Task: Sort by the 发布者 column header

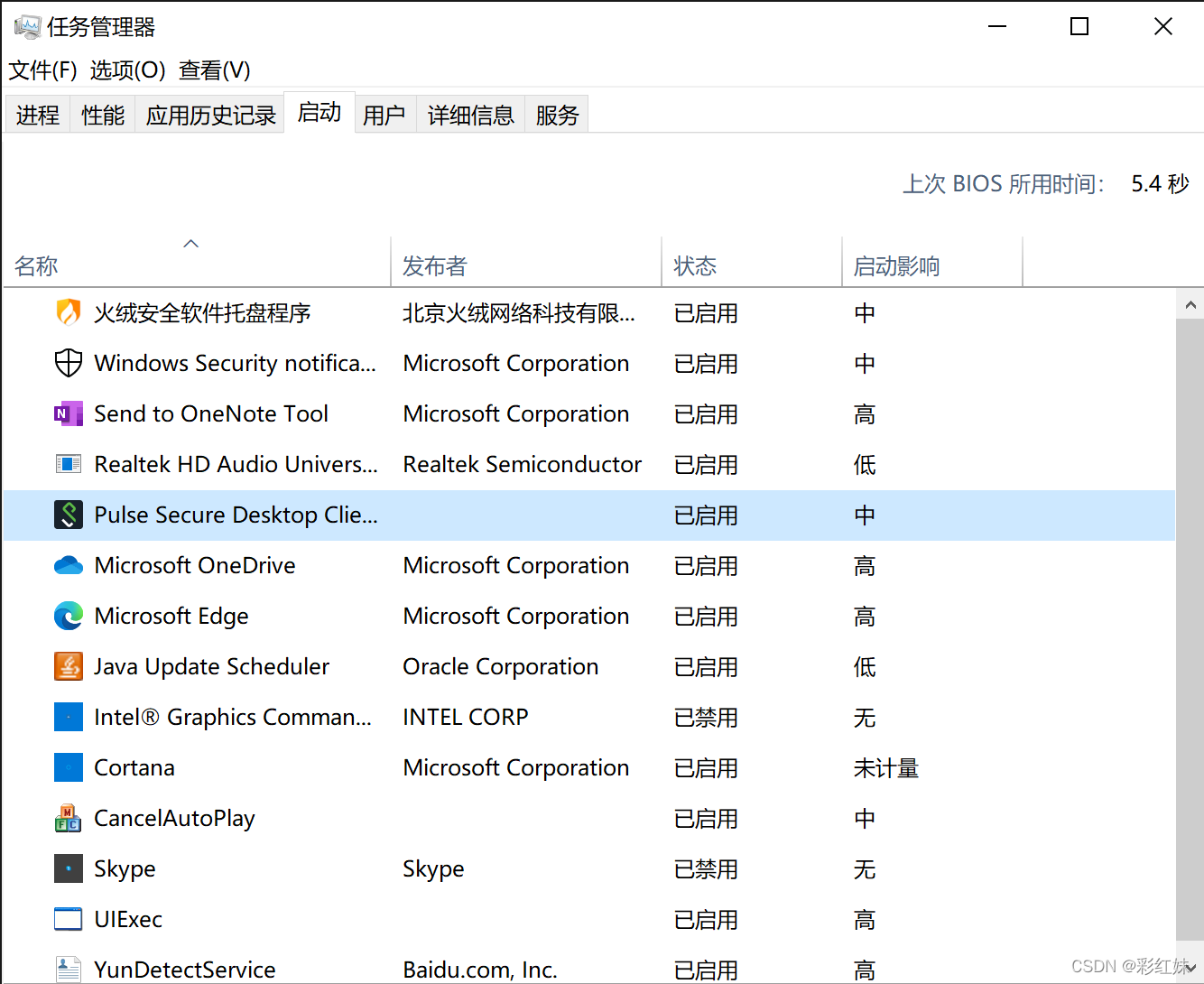Action: pos(526,262)
